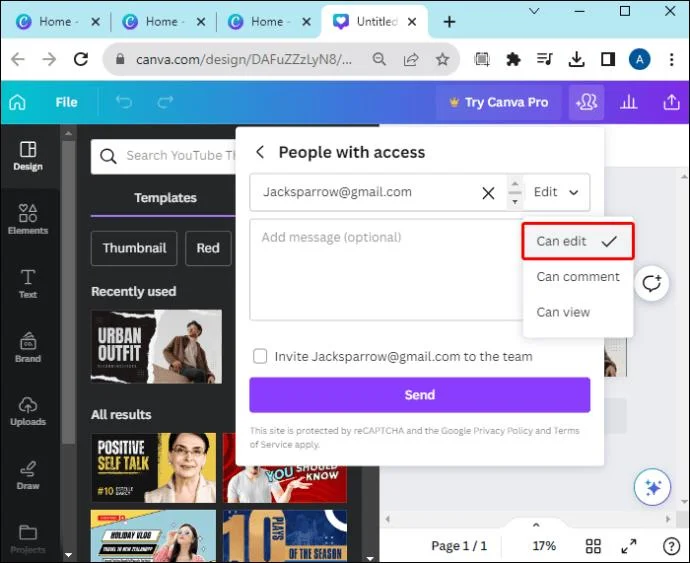The height and width of the screenshot is (563, 690).
Task: Click browser back arrow
Action: tap(18, 59)
